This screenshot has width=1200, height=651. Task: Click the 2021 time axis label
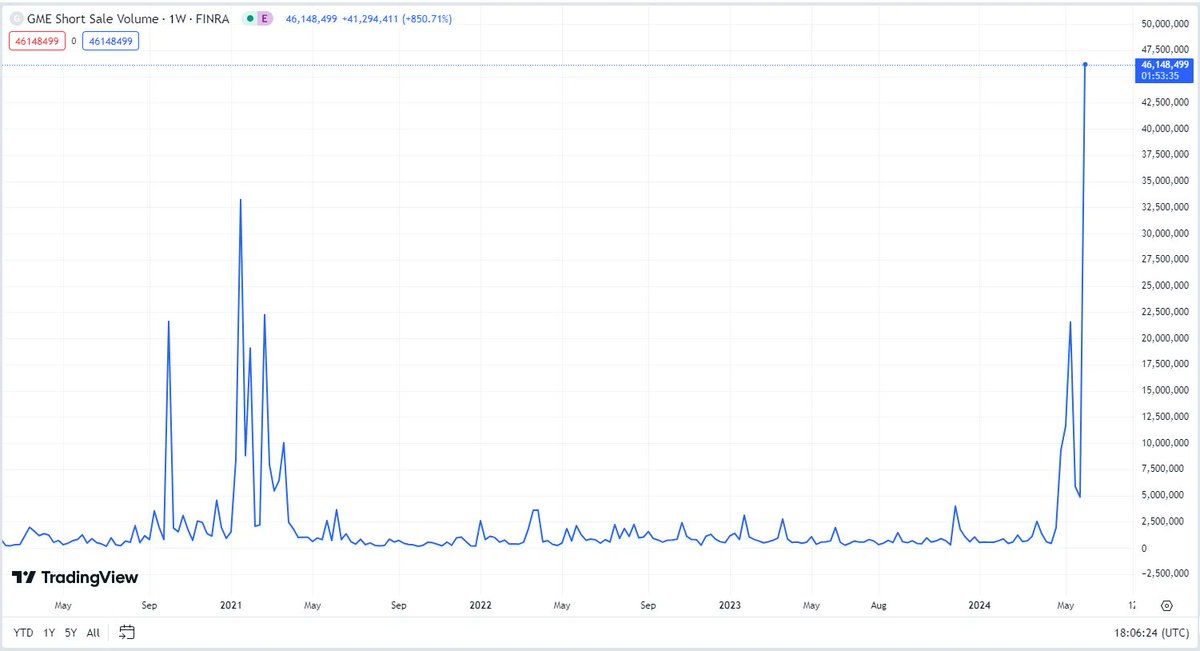coord(231,605)
